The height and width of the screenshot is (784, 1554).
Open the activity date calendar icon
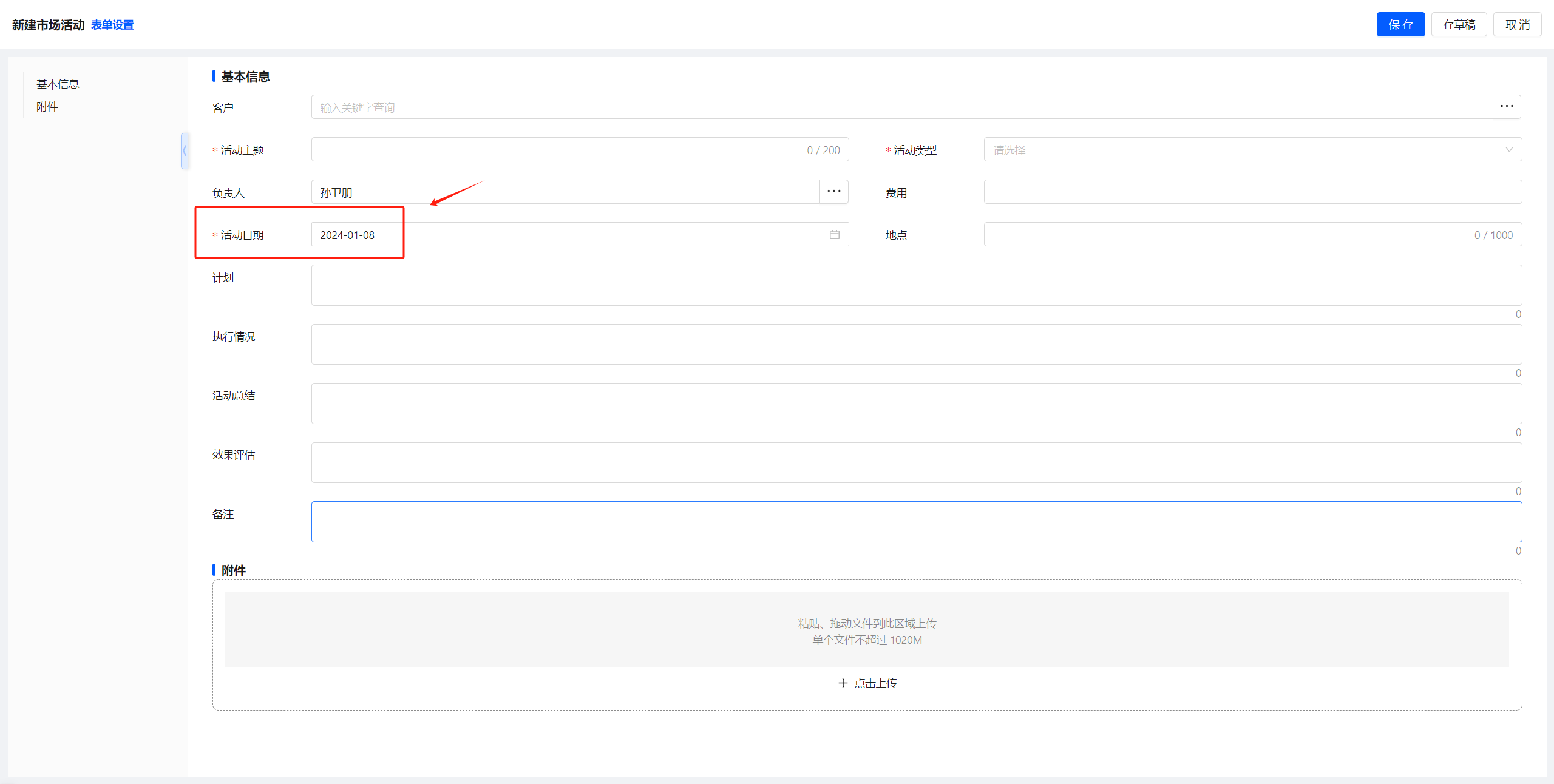pyautogui.click(x=834, y=235)
